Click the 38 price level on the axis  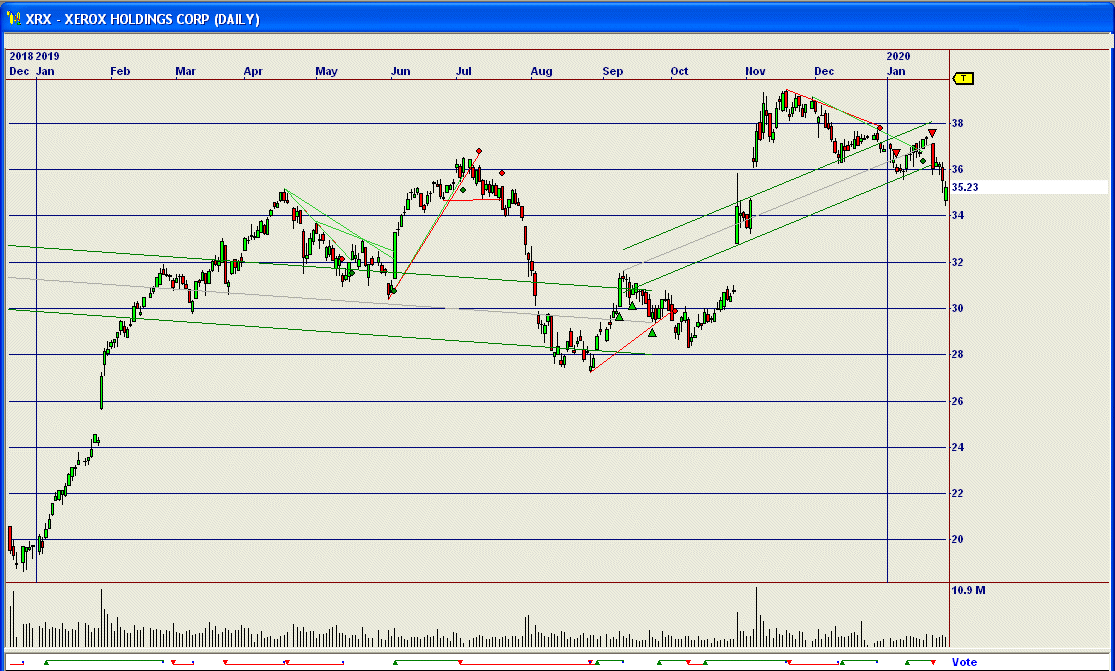(x=957, y=124)
